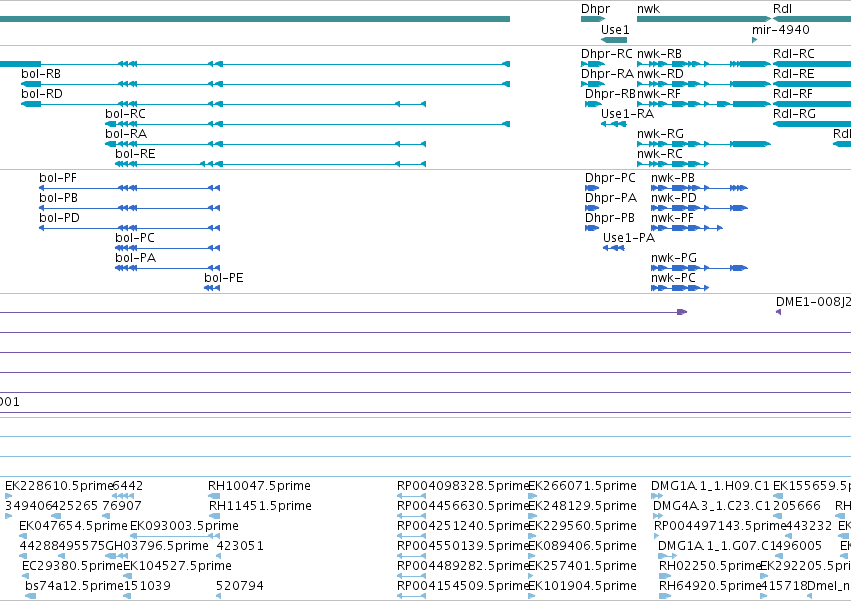Open EST GH03796.5prime label
This screenshot has height=601, width=851.
157,546
